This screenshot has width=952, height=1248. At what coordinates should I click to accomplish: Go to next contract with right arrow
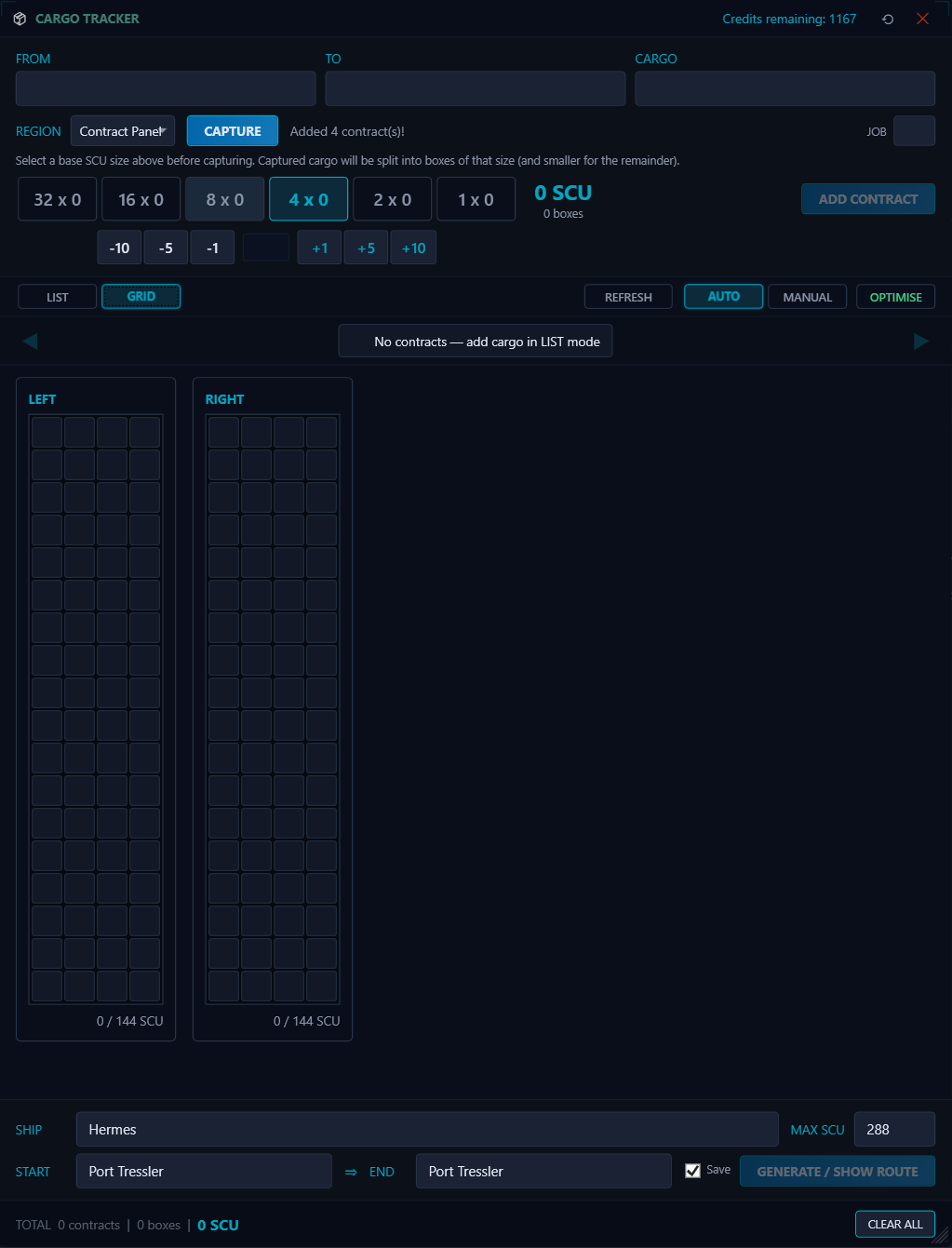921,342
